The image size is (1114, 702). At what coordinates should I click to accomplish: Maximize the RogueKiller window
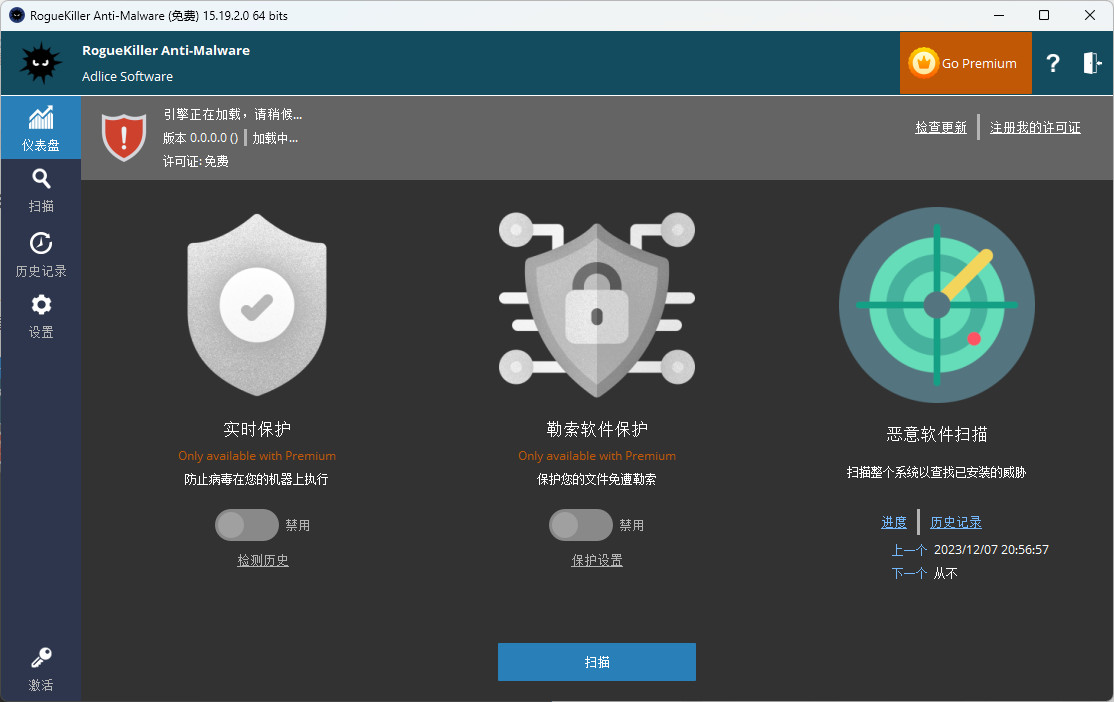pos(1044,15)
